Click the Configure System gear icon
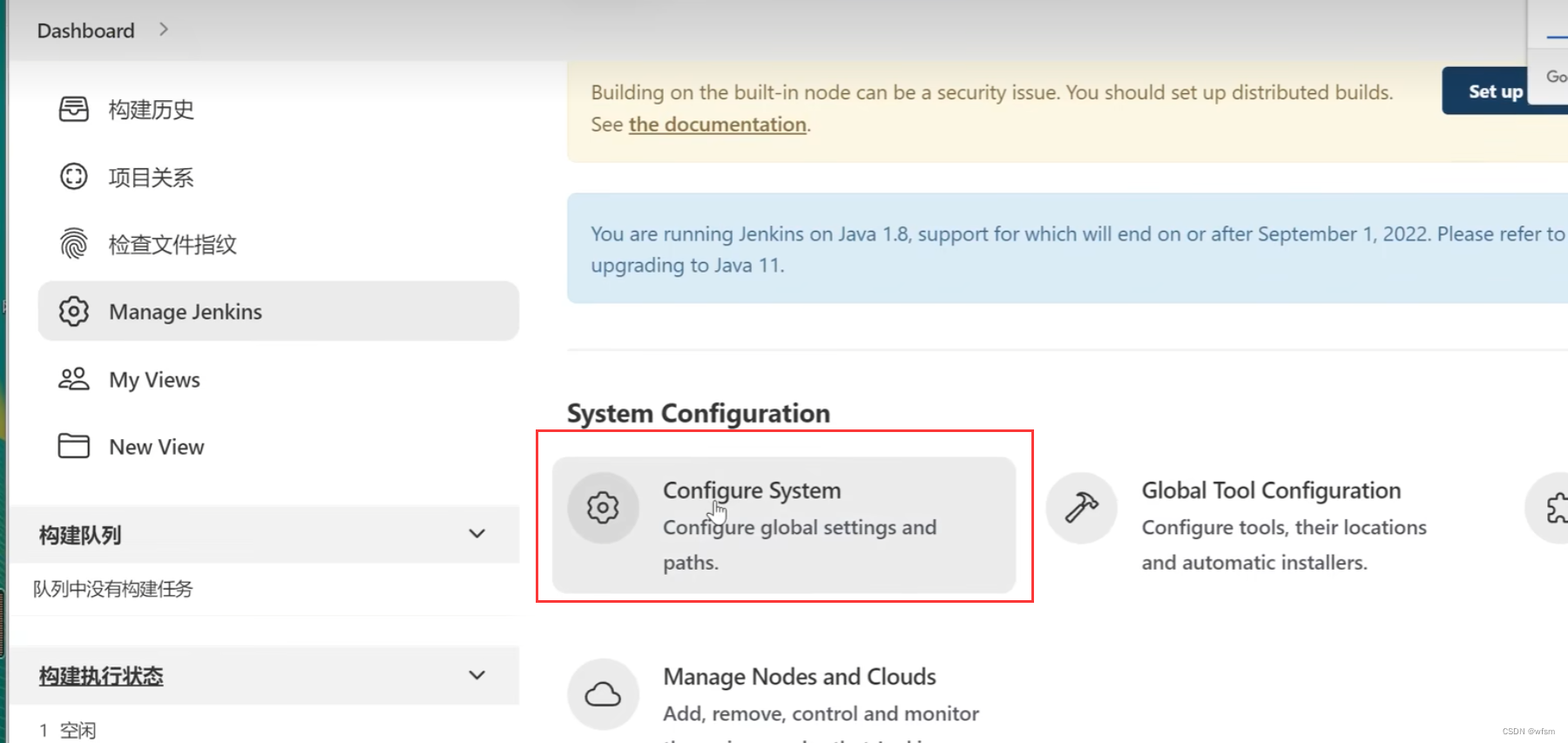Screen dimensions: 1568x743 [x=603, y=508]
